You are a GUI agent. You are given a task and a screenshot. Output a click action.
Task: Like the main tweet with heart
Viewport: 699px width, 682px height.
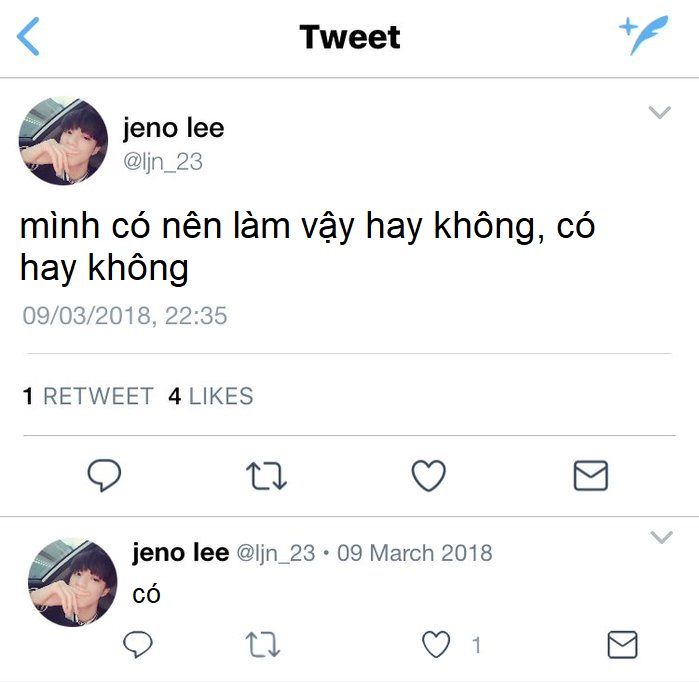coord(428,476)
